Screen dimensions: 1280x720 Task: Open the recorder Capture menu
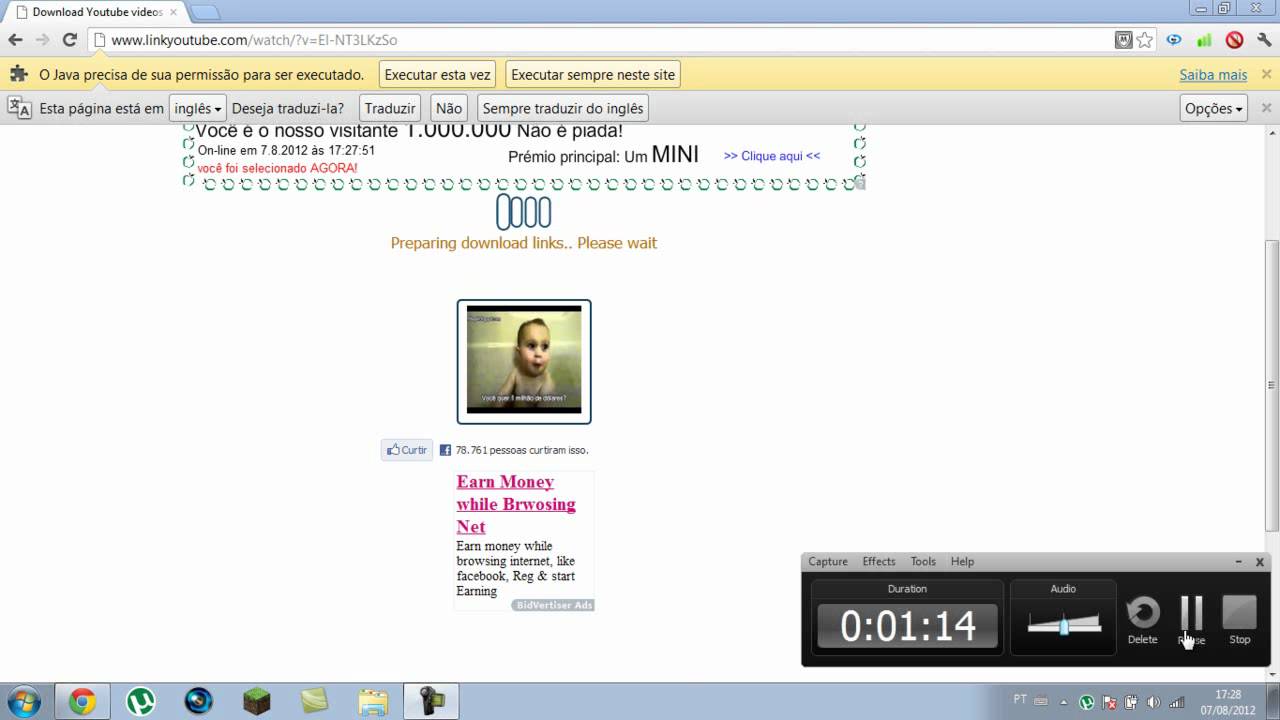[828, 562]
